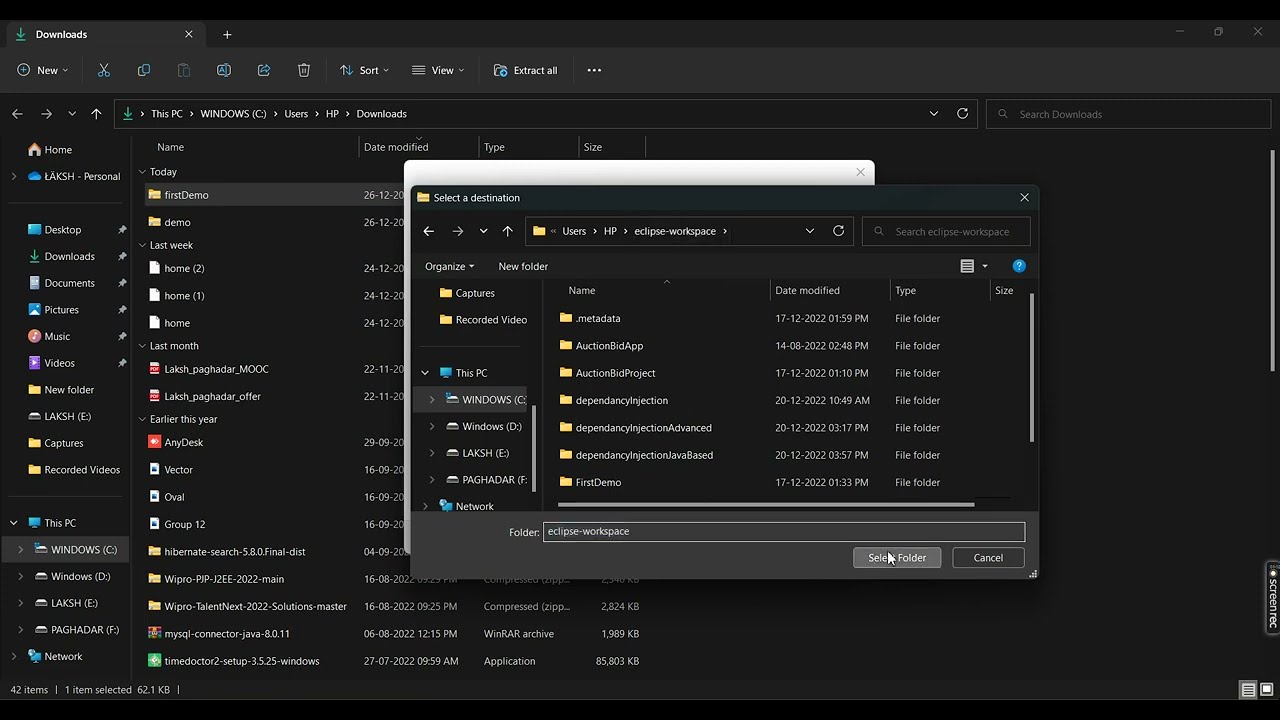This screenshot has height=720, width=1280.
Task: Click the Folder name input field
Action: click(x=784, y=532)
